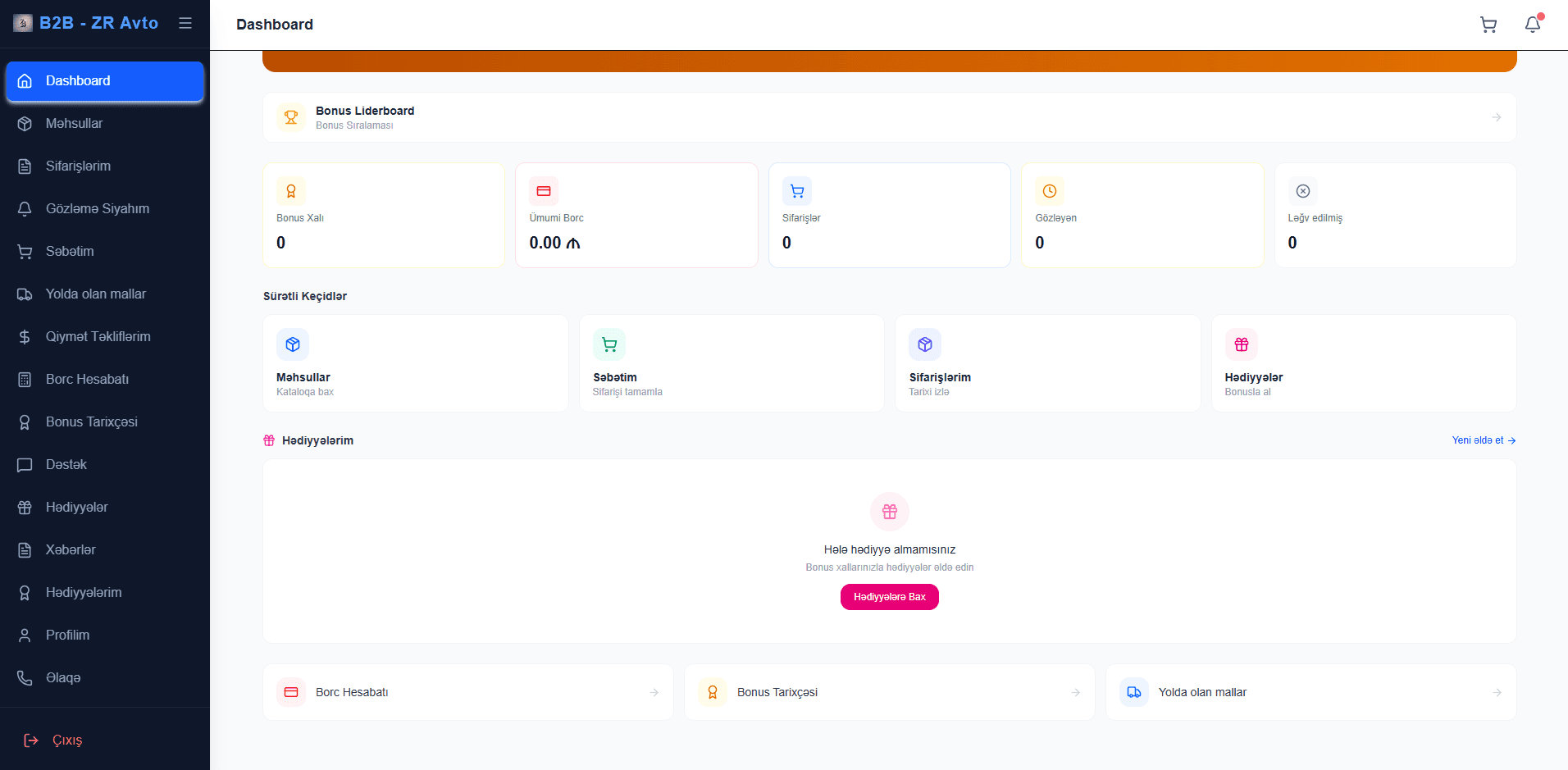Click the Gözləyən label

click(x=1056, y=218)
